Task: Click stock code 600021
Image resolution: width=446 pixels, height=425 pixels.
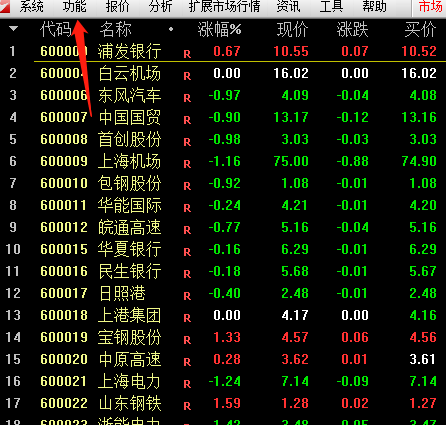Action: click(64, 381)
